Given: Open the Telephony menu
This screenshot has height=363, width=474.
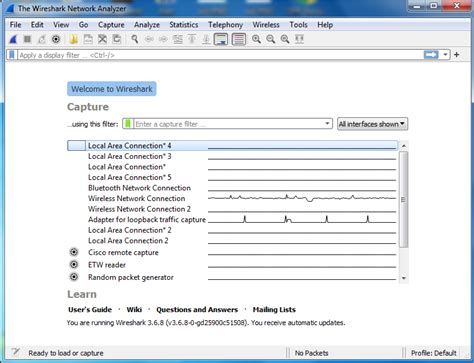Looking at the screenshot, I should [x=225, y=25].
